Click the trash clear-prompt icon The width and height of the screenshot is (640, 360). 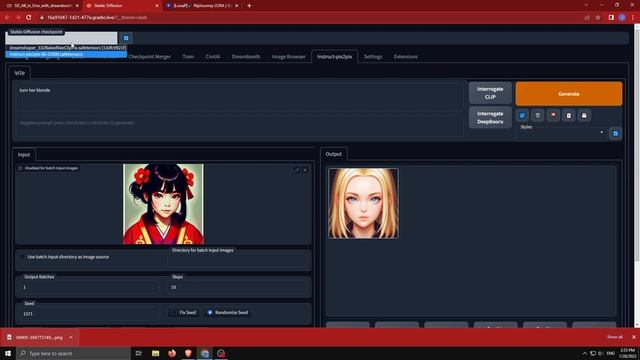(x=538, y=116)
